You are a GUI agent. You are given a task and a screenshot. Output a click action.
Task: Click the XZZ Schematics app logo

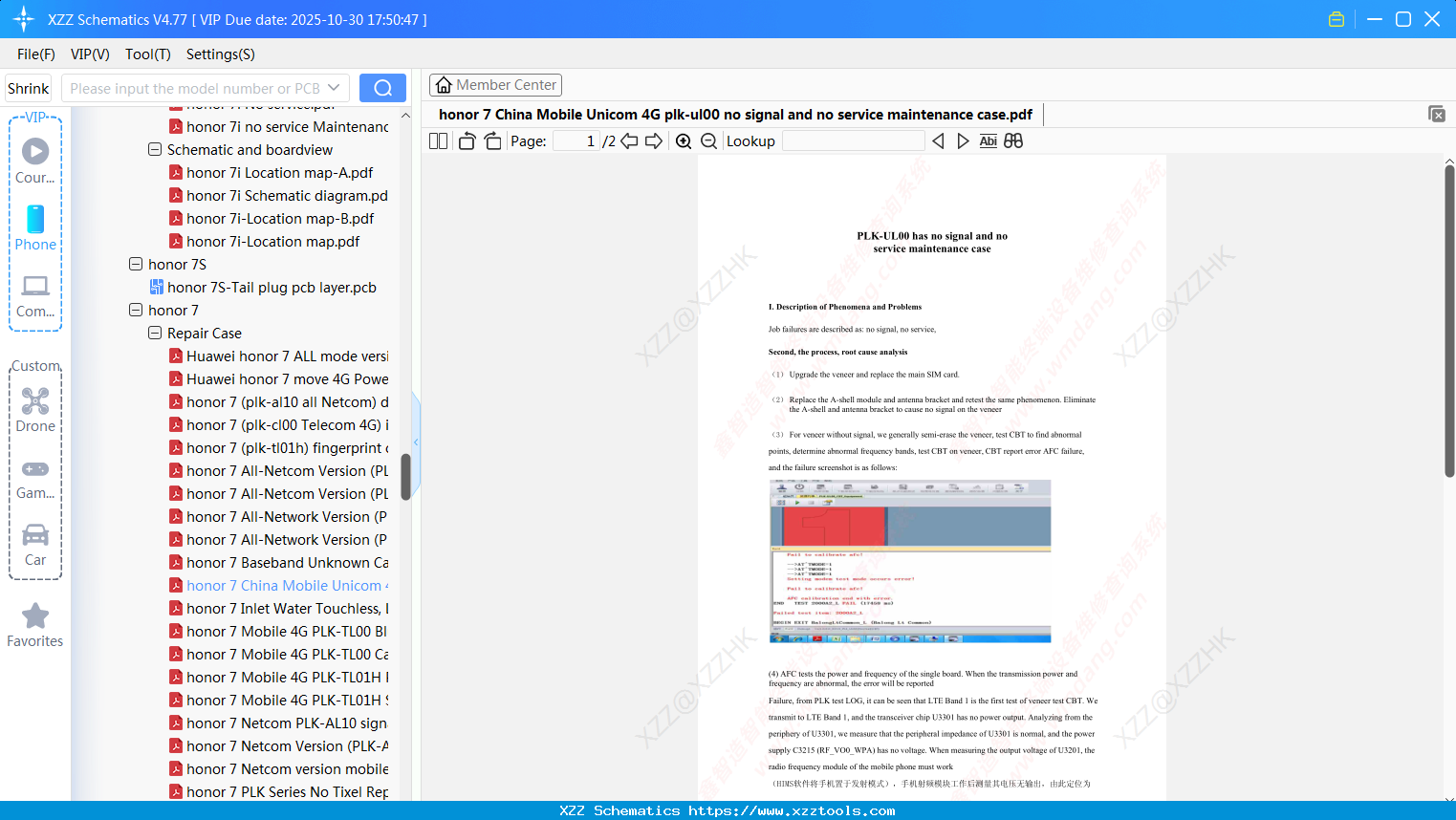point(23,19)
